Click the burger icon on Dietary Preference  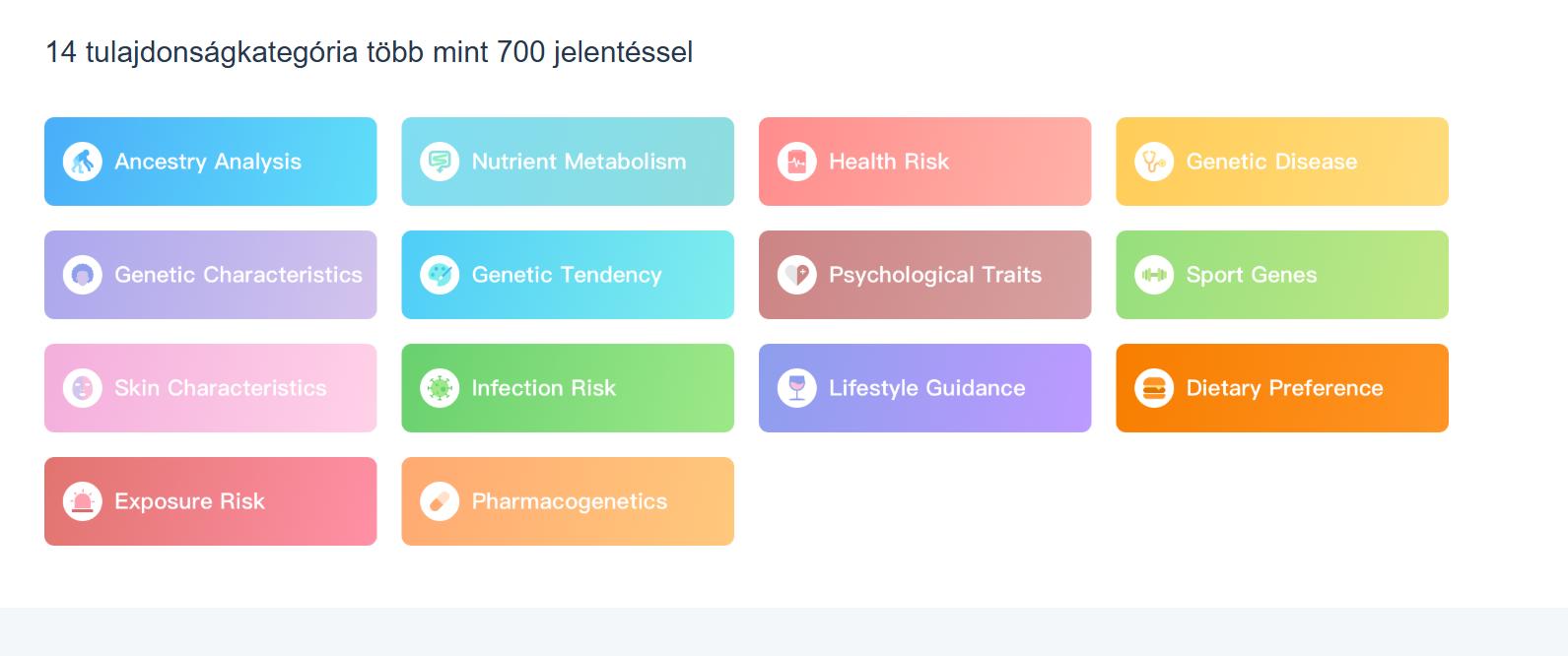tap(1154, 388)
